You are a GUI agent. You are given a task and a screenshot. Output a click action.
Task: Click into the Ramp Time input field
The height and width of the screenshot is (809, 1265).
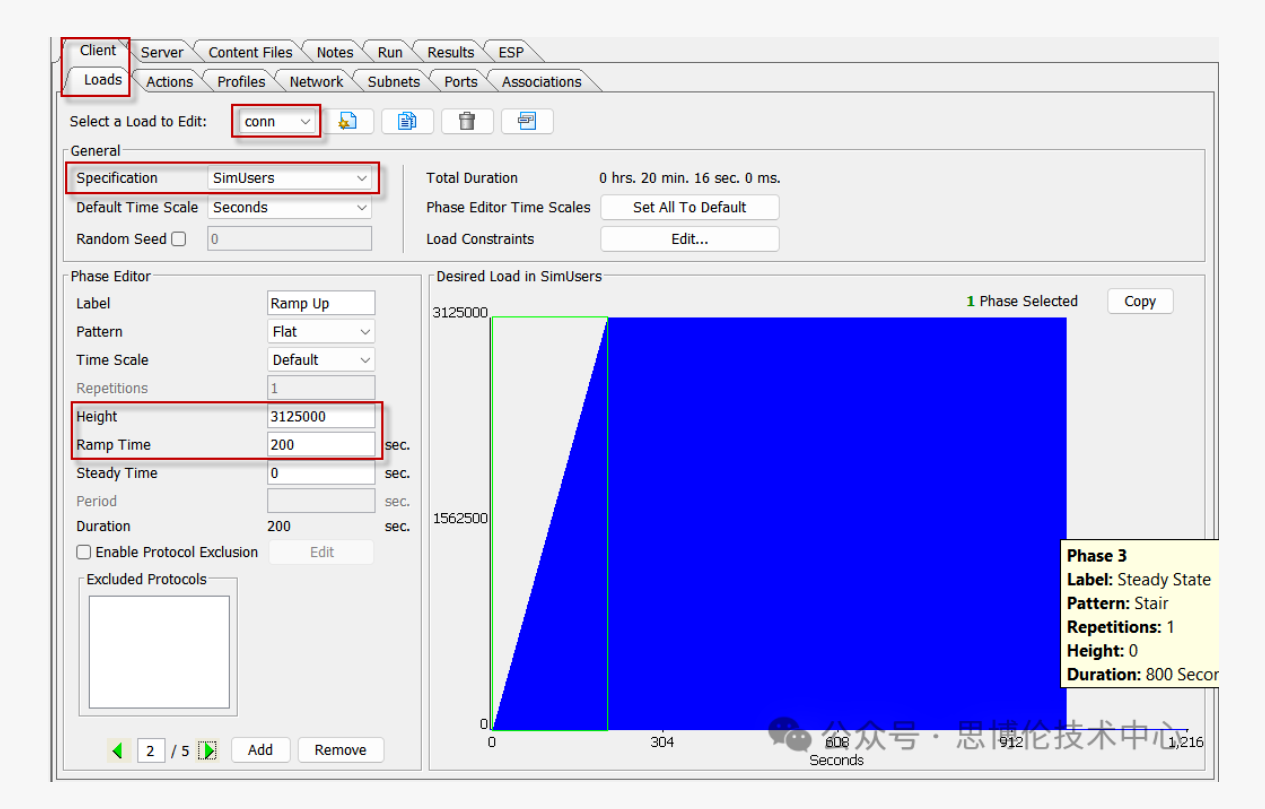click(321, 445)
